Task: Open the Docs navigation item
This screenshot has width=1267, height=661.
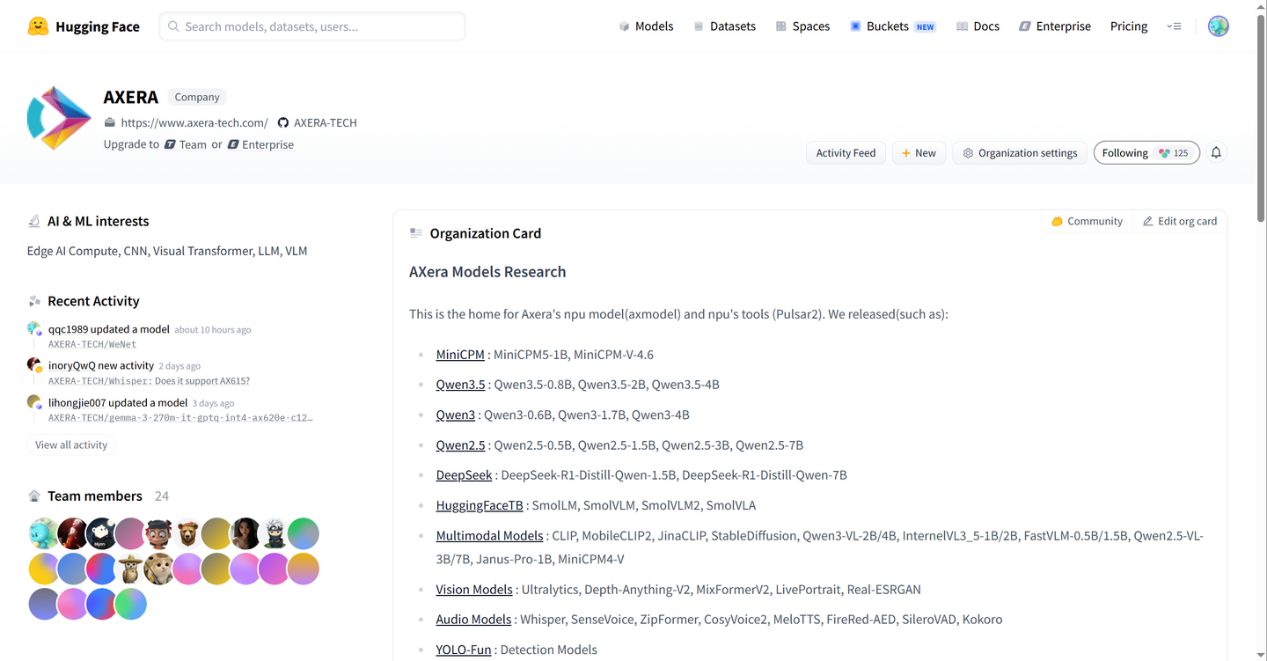Action: [978, 26]
